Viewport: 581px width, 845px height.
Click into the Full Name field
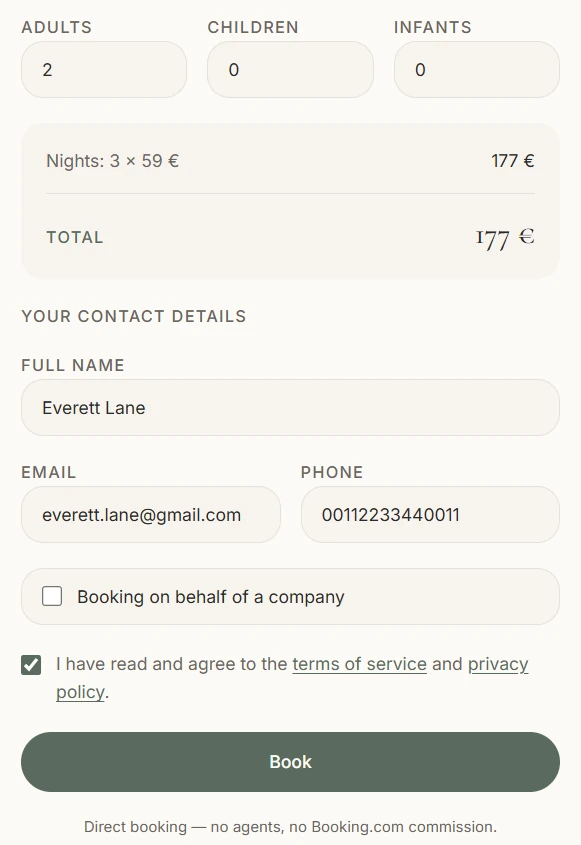point(290,407)
